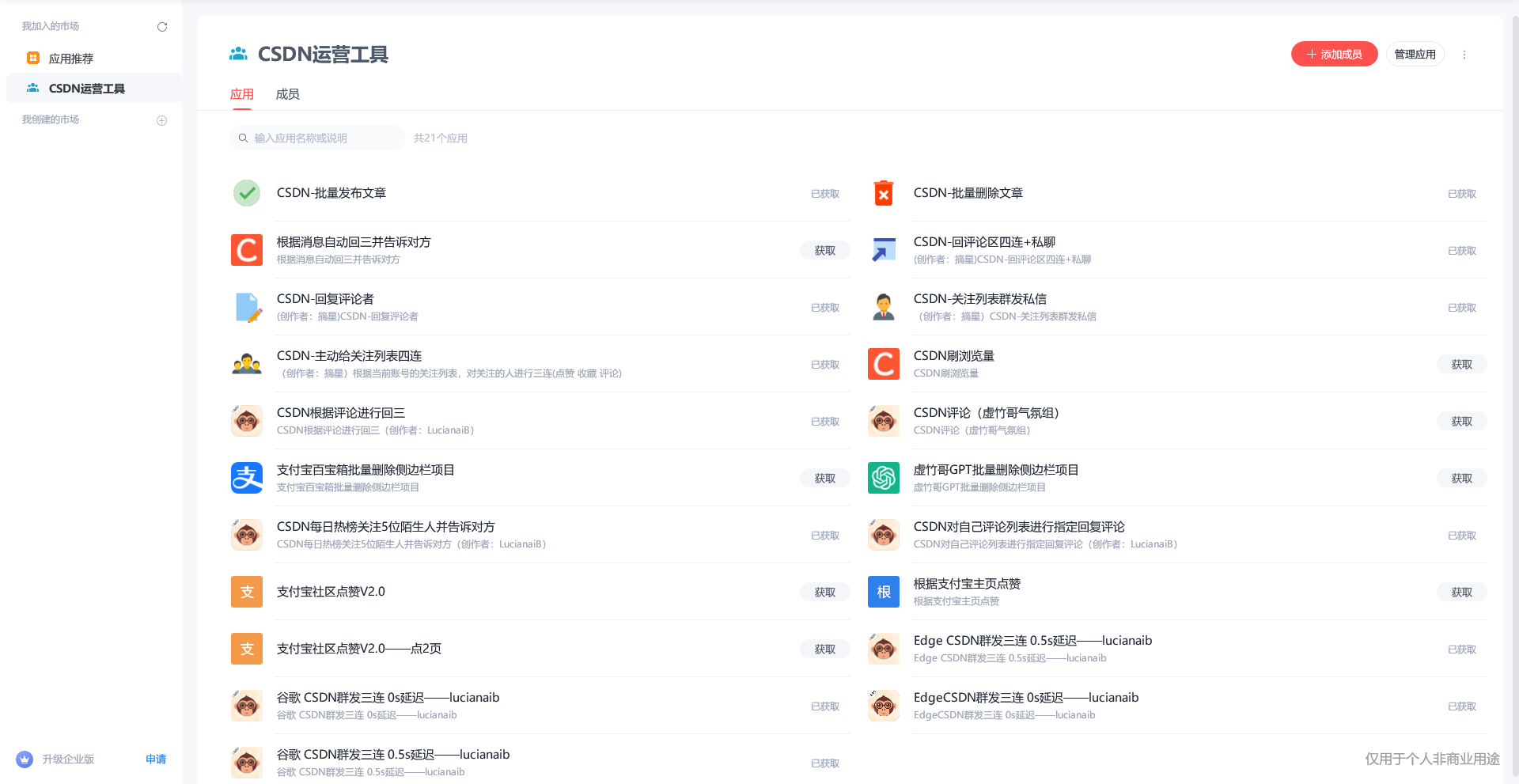Open the CSDN-主动给关注列表四连 app title

(350, 356)
